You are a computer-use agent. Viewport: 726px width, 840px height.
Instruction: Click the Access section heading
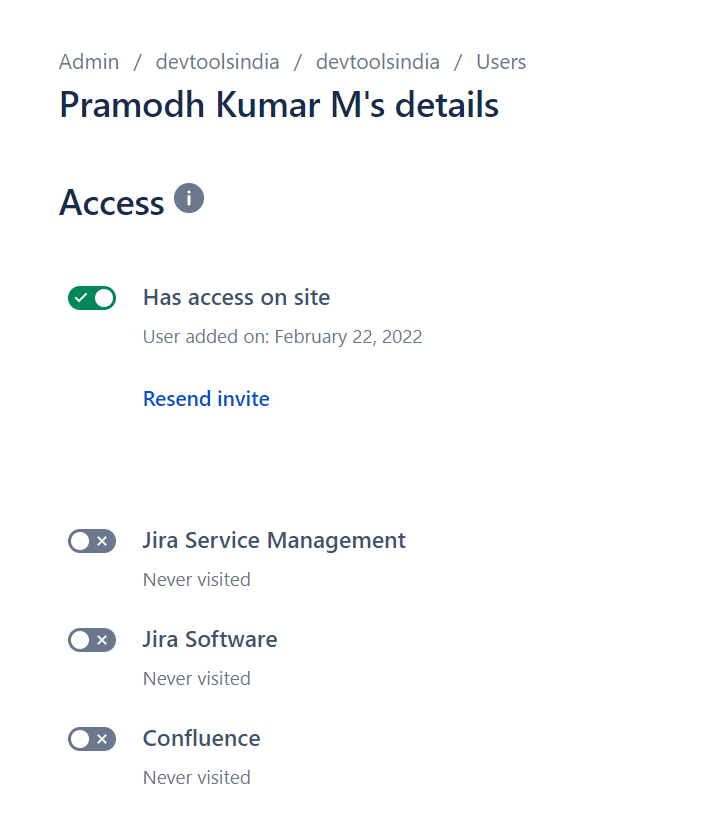pos(111,202)
